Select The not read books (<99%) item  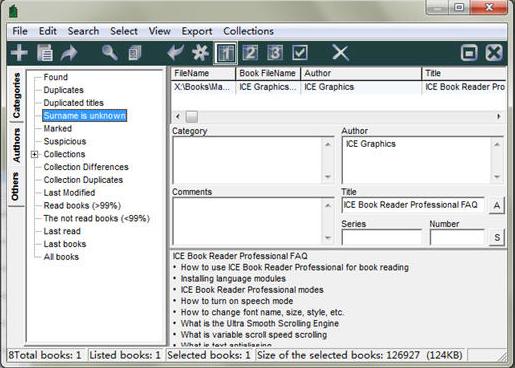96,218
